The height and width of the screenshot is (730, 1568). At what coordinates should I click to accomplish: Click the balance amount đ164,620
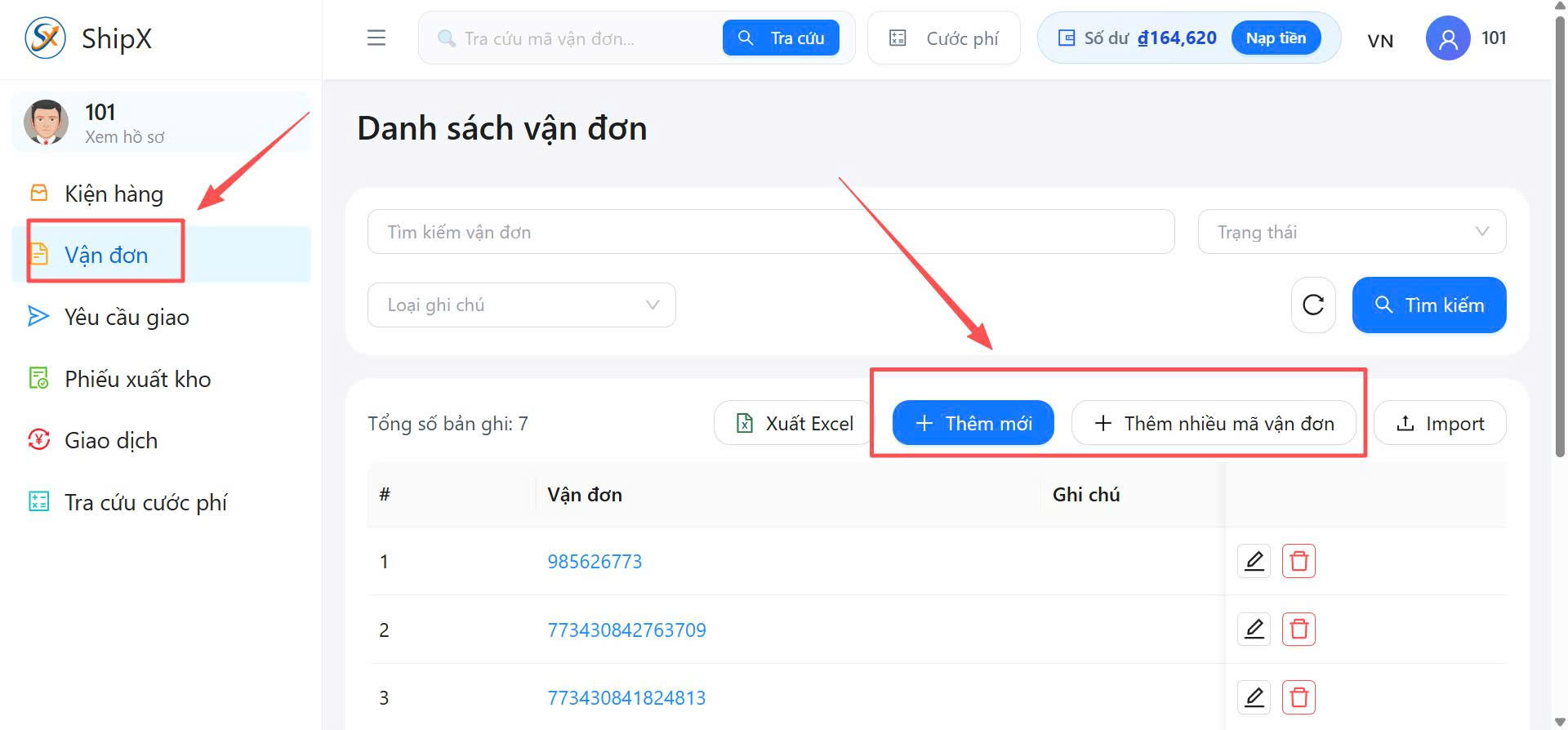click(x=1177, y=38)
